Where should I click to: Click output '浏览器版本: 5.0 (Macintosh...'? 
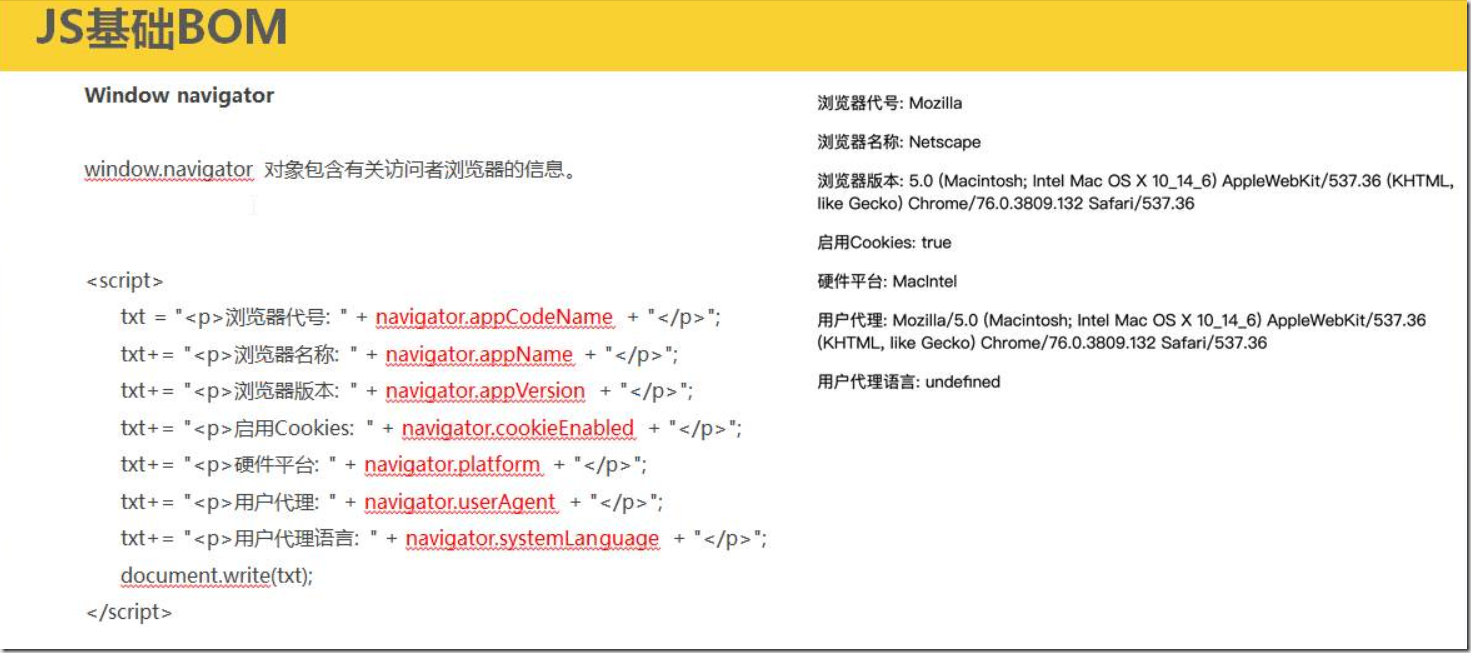[1136, 192]
